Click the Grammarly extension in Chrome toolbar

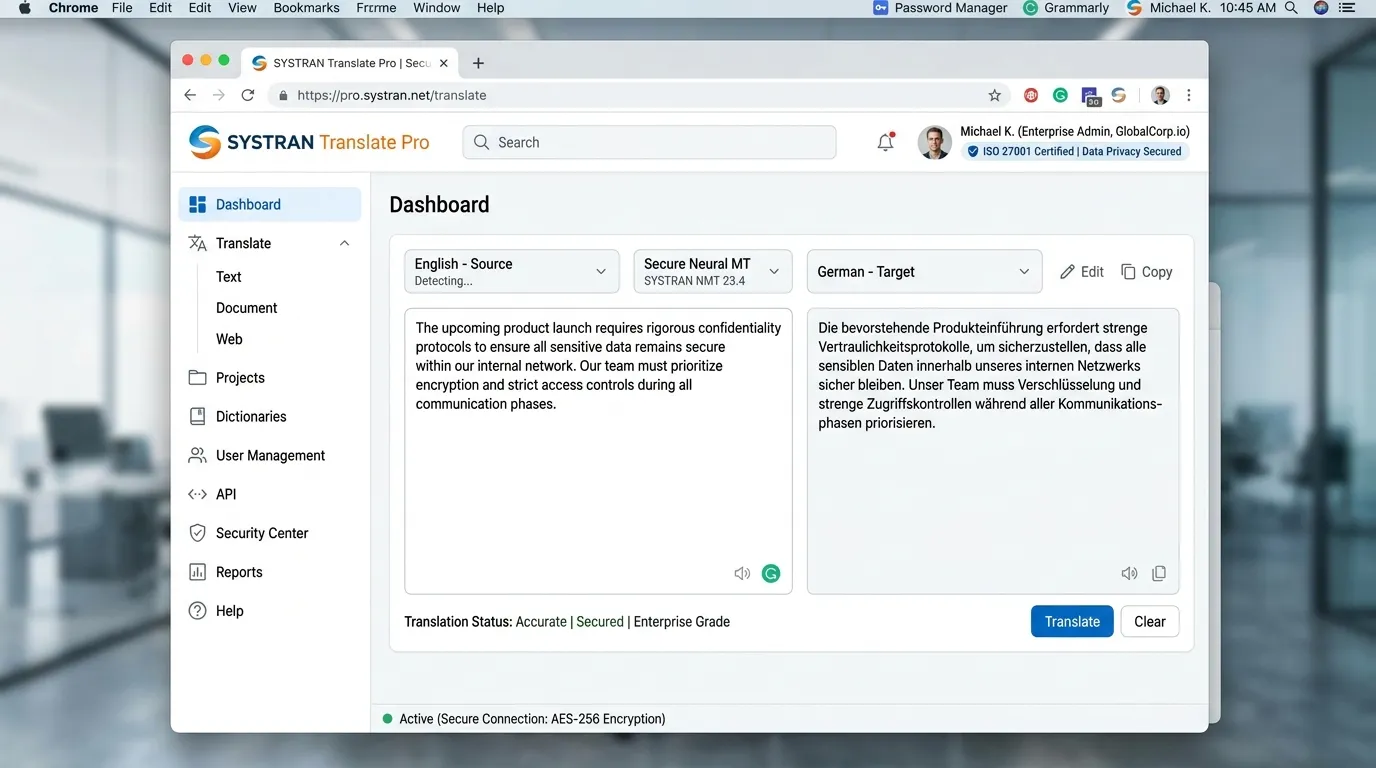coord(1060,95)
